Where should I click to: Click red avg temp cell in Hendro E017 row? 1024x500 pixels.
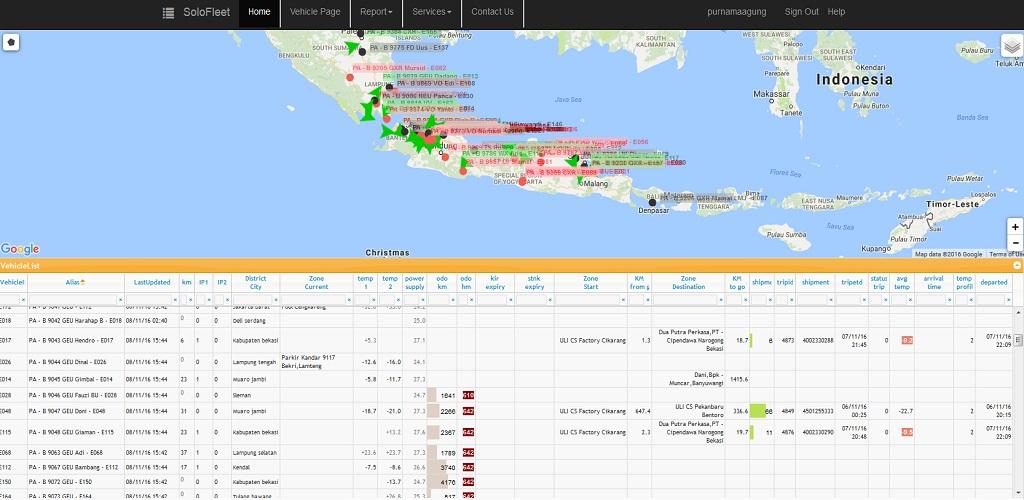(x=907, y=340)
